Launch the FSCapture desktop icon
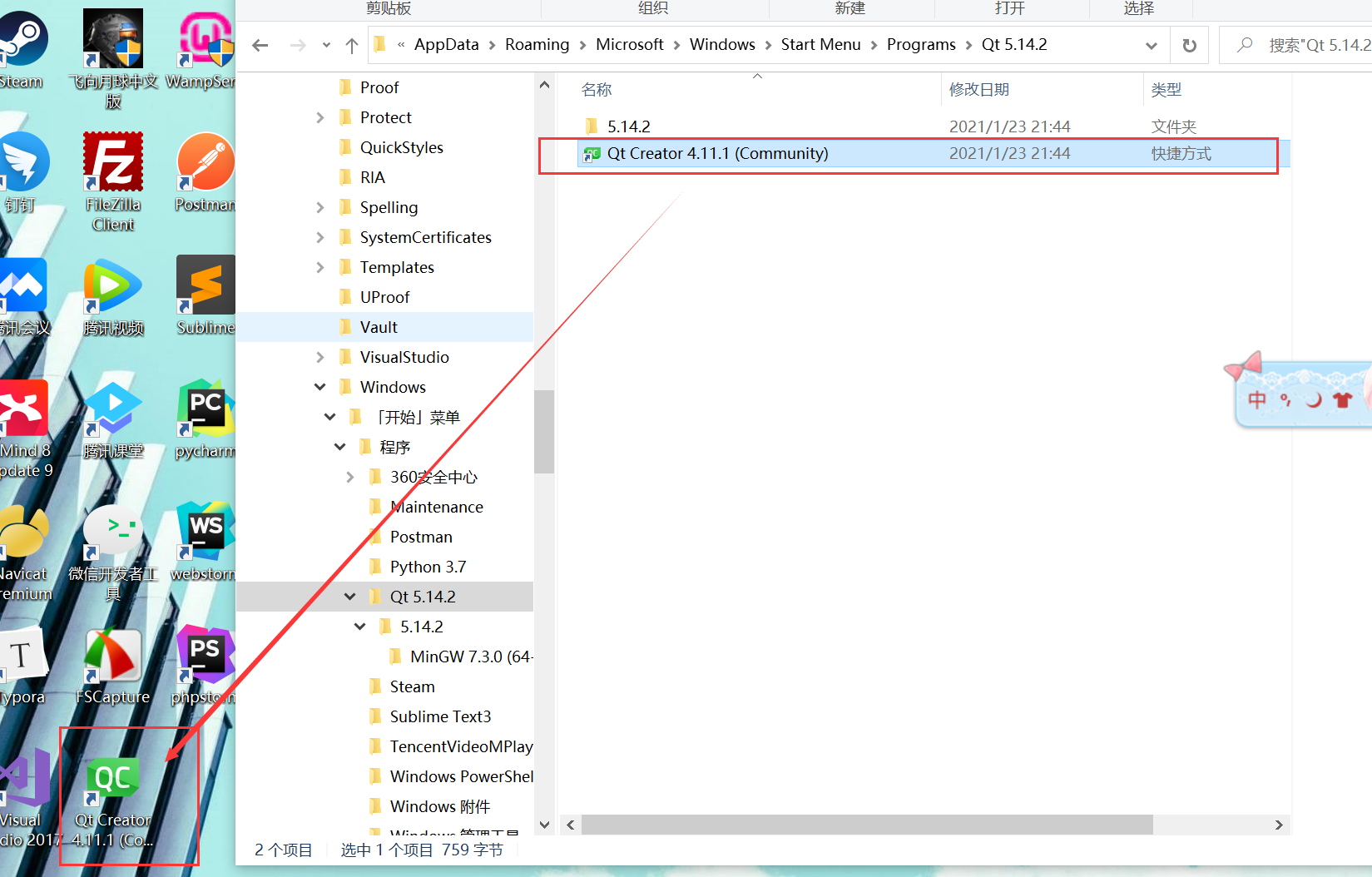 tap(113, 665)
